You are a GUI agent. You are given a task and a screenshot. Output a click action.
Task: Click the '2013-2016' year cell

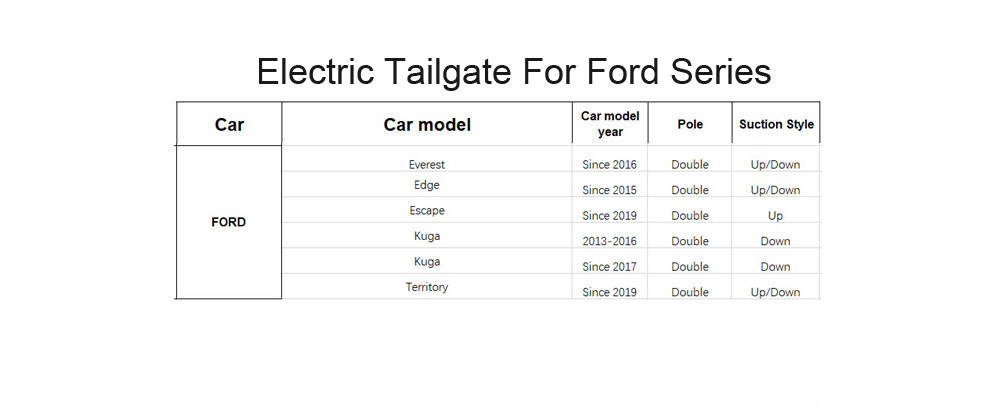point(609,241)
